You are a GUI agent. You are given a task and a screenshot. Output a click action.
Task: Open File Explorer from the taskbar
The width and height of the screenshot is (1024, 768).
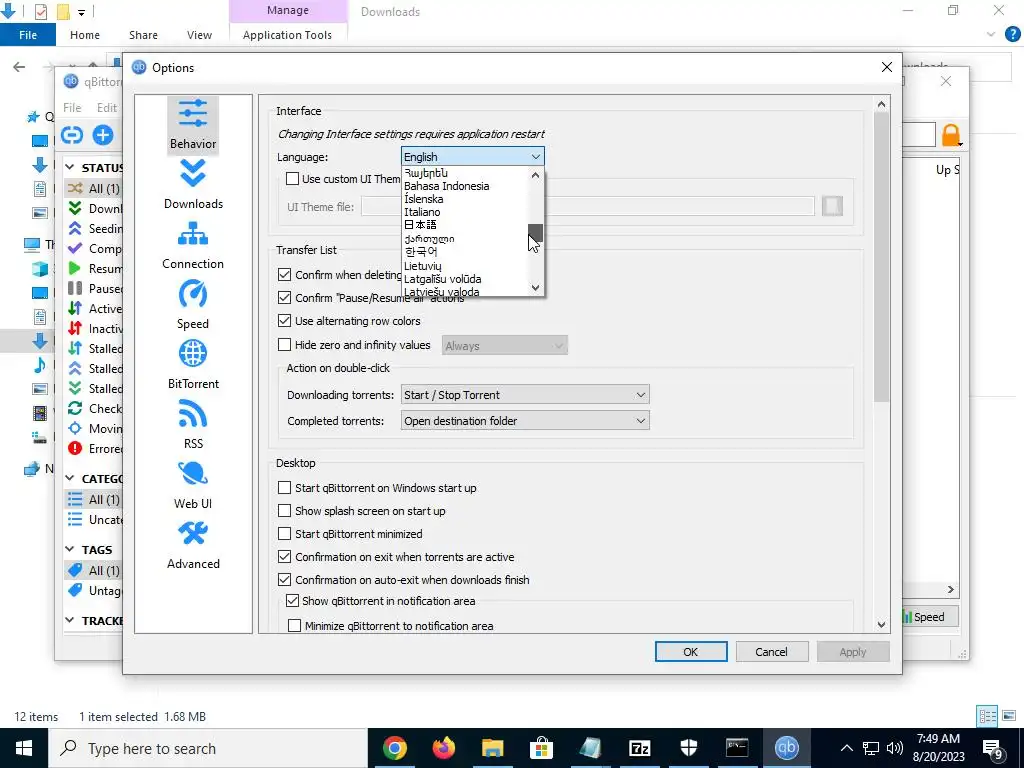coord(492,748)
